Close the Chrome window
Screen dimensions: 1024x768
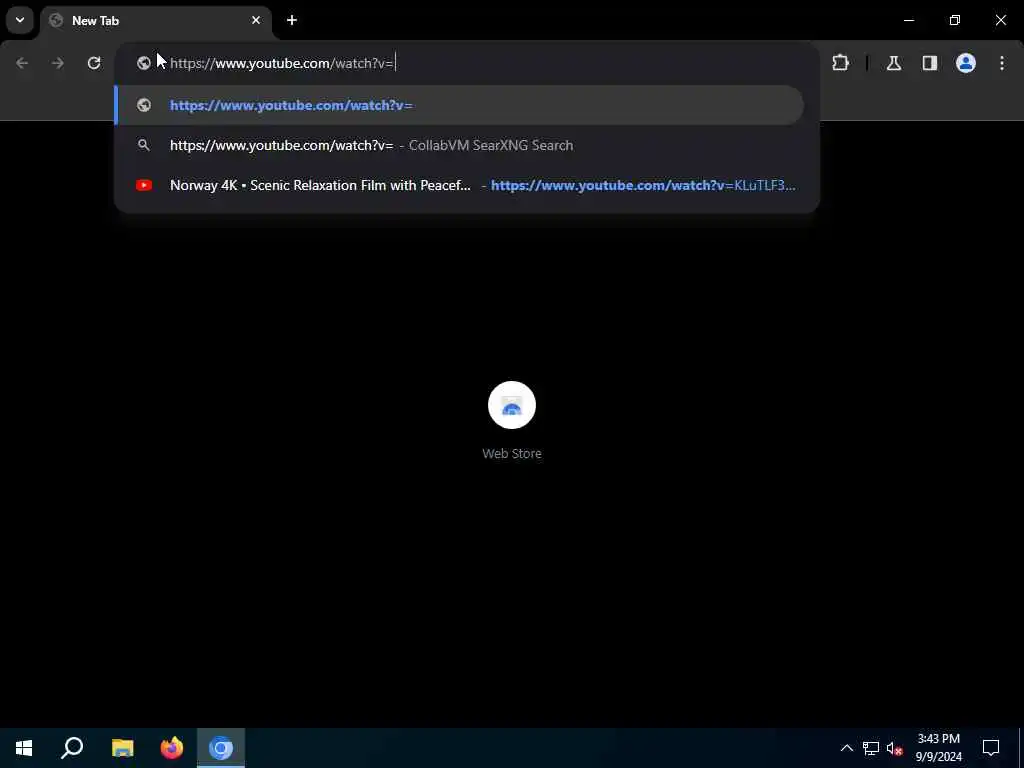click(x=1000, y=20)
